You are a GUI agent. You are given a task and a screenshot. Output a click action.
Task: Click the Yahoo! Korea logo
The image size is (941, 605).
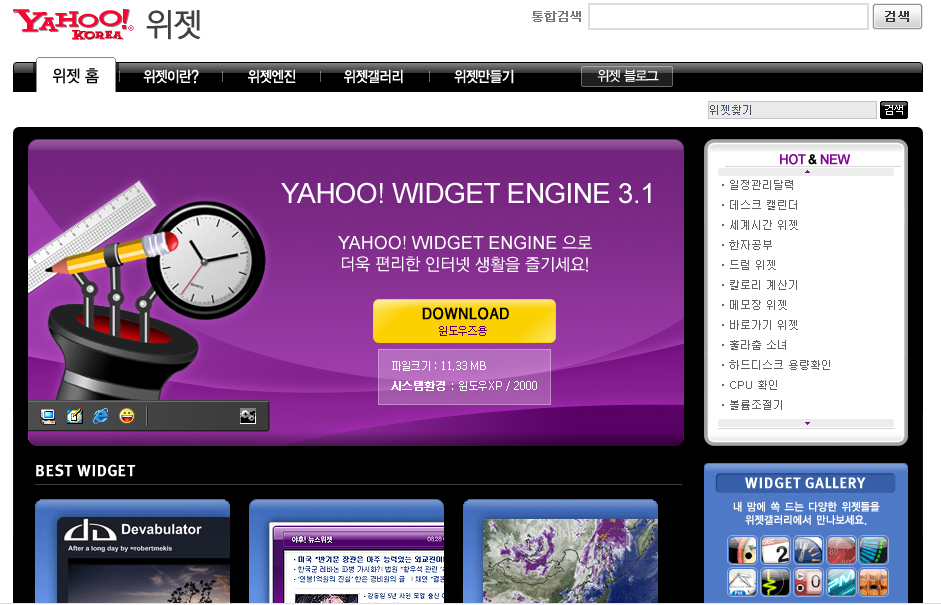(73, 24)
